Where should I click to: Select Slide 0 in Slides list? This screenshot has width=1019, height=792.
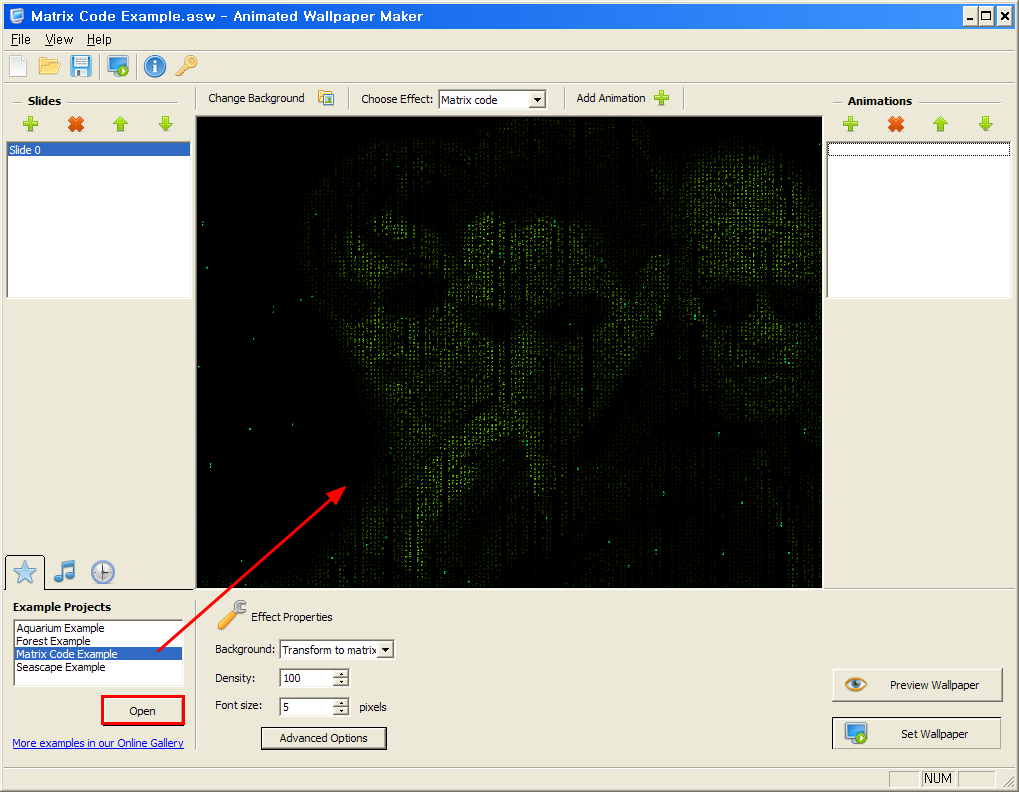[x=99, y=150]
